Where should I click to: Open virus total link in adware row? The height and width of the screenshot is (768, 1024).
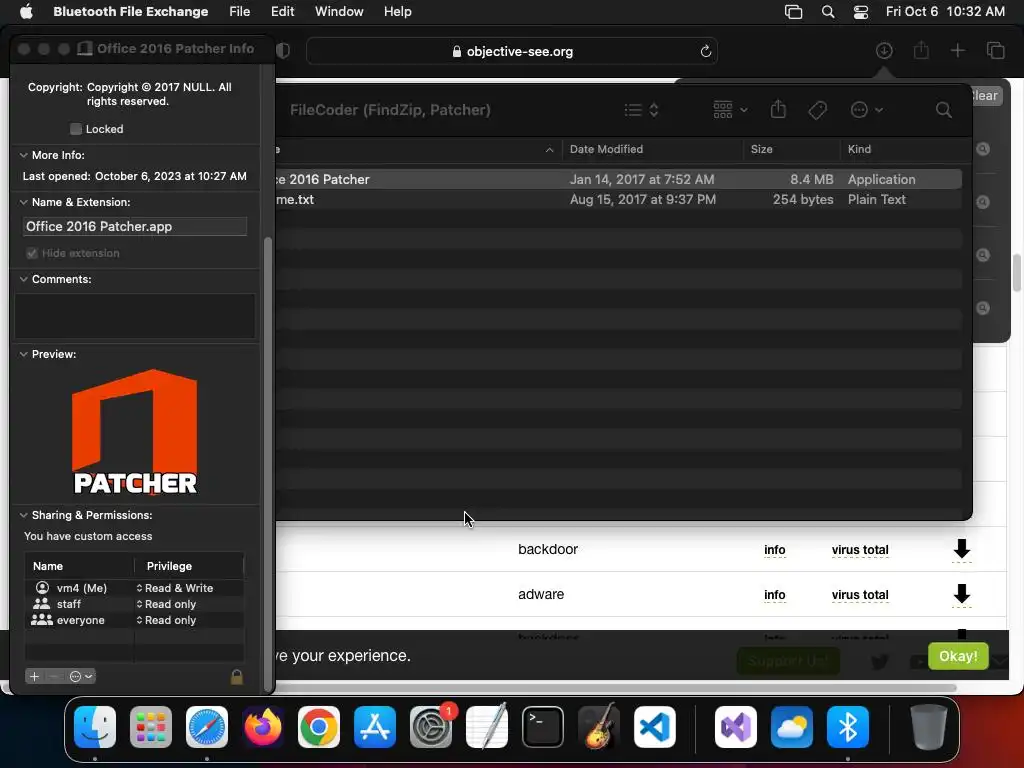pos(860,595)
